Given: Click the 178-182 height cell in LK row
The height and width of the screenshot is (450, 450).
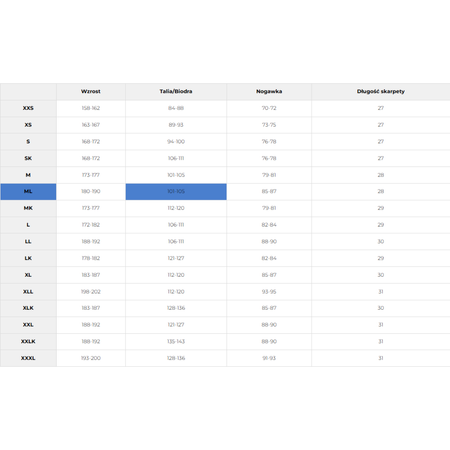Looking at the screenshot, I should pyautogui.click(x=91, y=258).
